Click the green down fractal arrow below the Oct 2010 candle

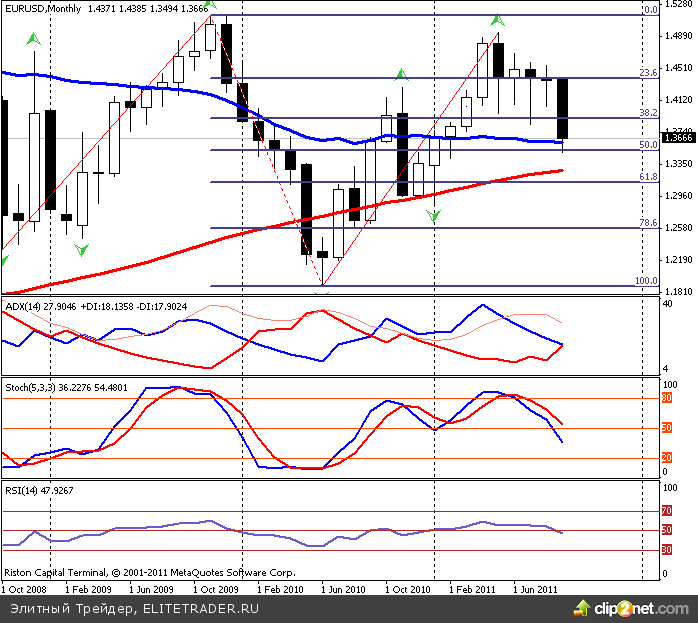[433, 215]
